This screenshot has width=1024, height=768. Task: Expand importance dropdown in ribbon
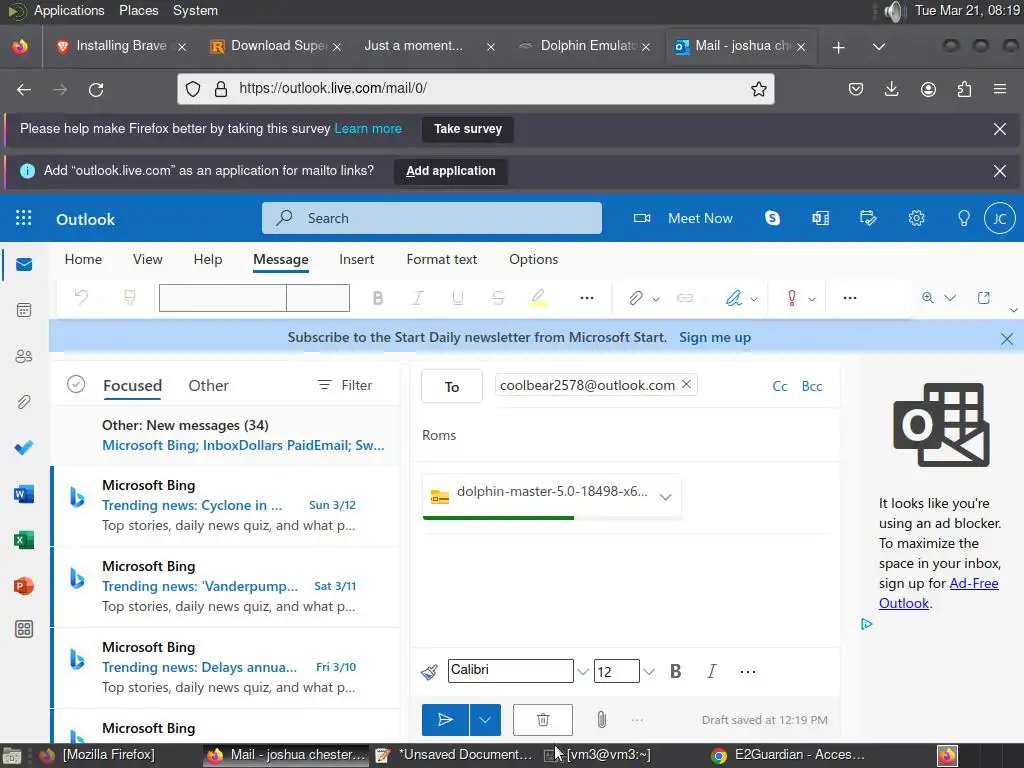point(812,299)
